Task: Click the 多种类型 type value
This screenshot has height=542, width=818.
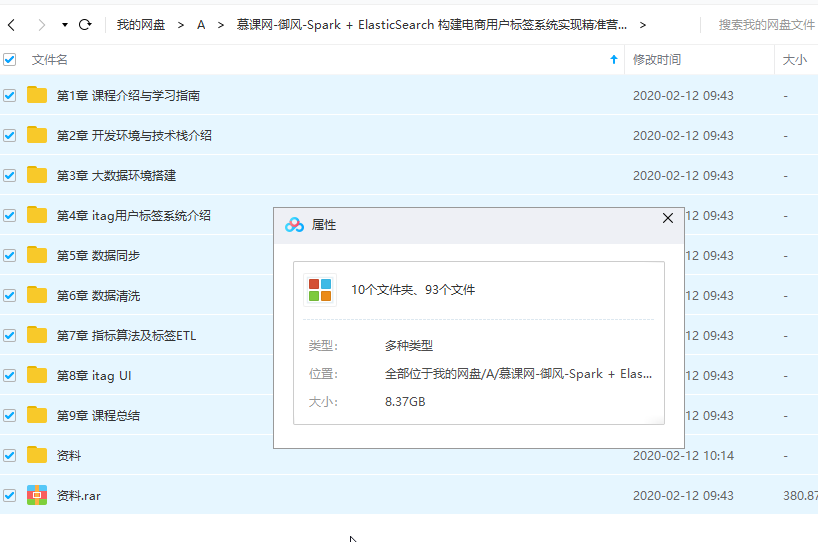Action: (409, 345)
